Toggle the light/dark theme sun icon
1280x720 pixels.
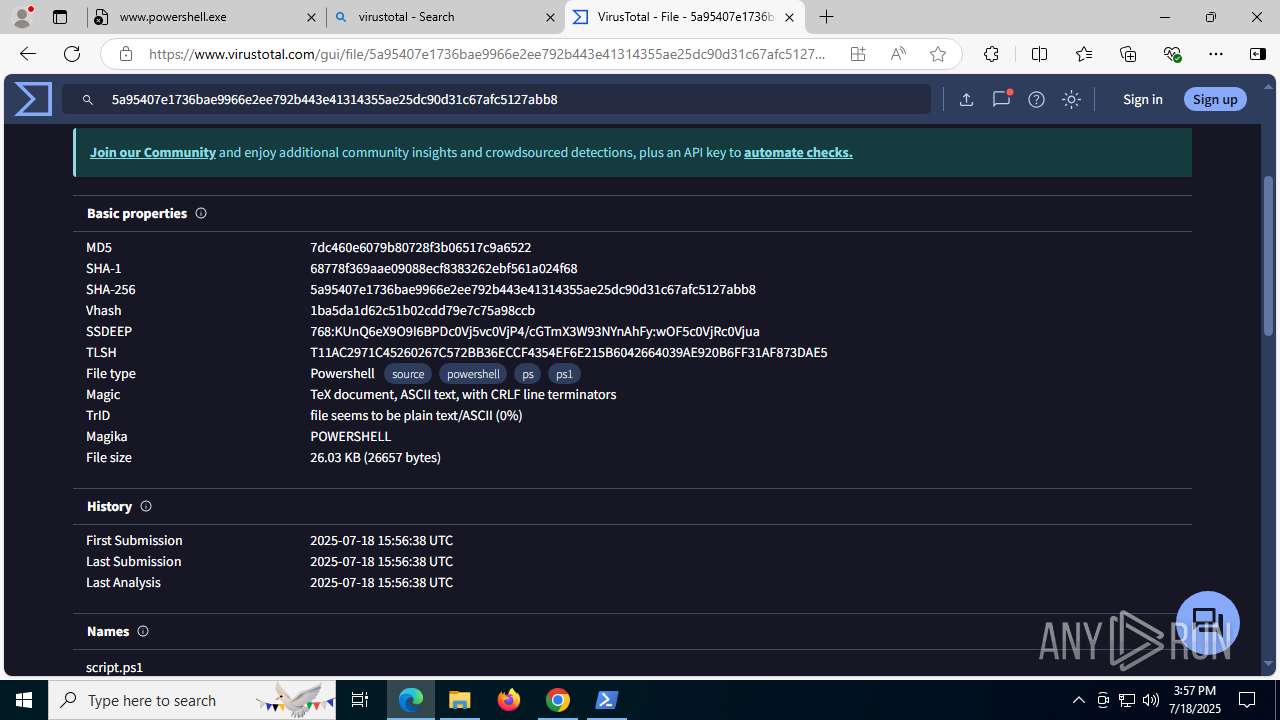1071,99
